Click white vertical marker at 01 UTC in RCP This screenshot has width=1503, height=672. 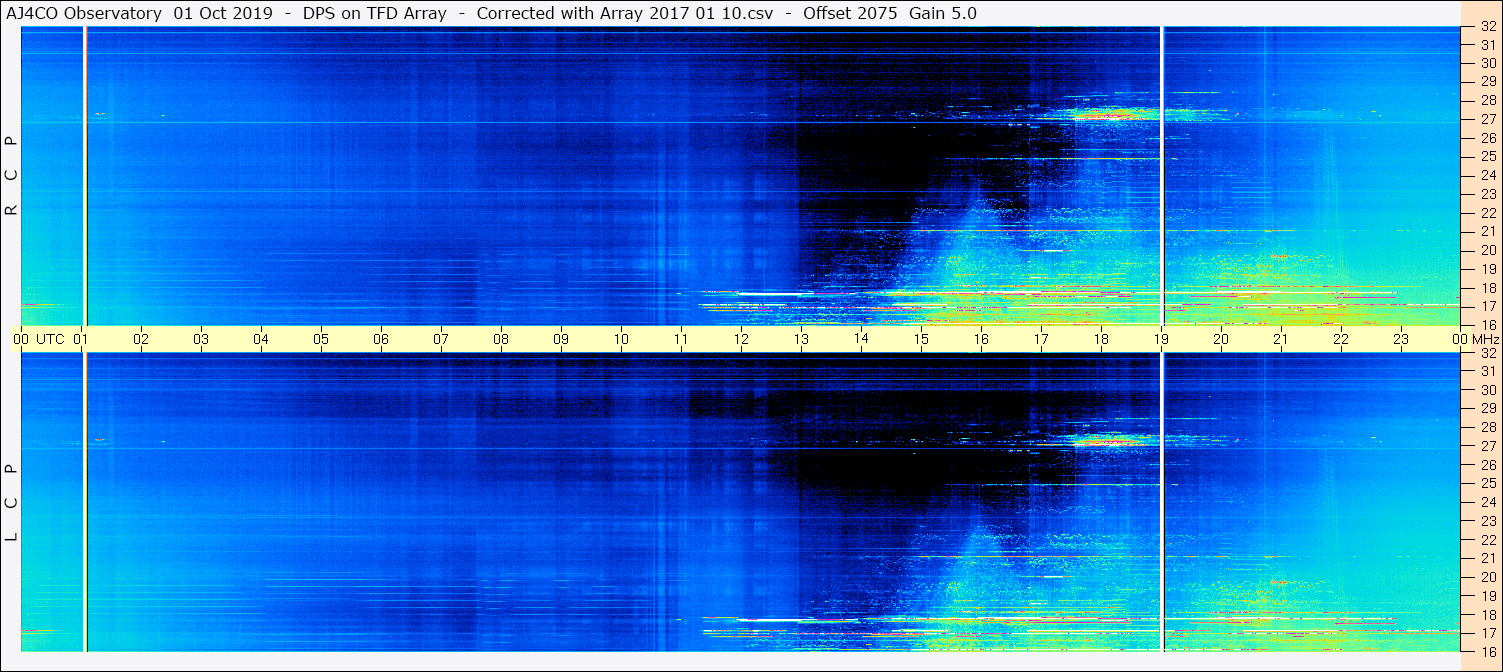coord(86,176)
